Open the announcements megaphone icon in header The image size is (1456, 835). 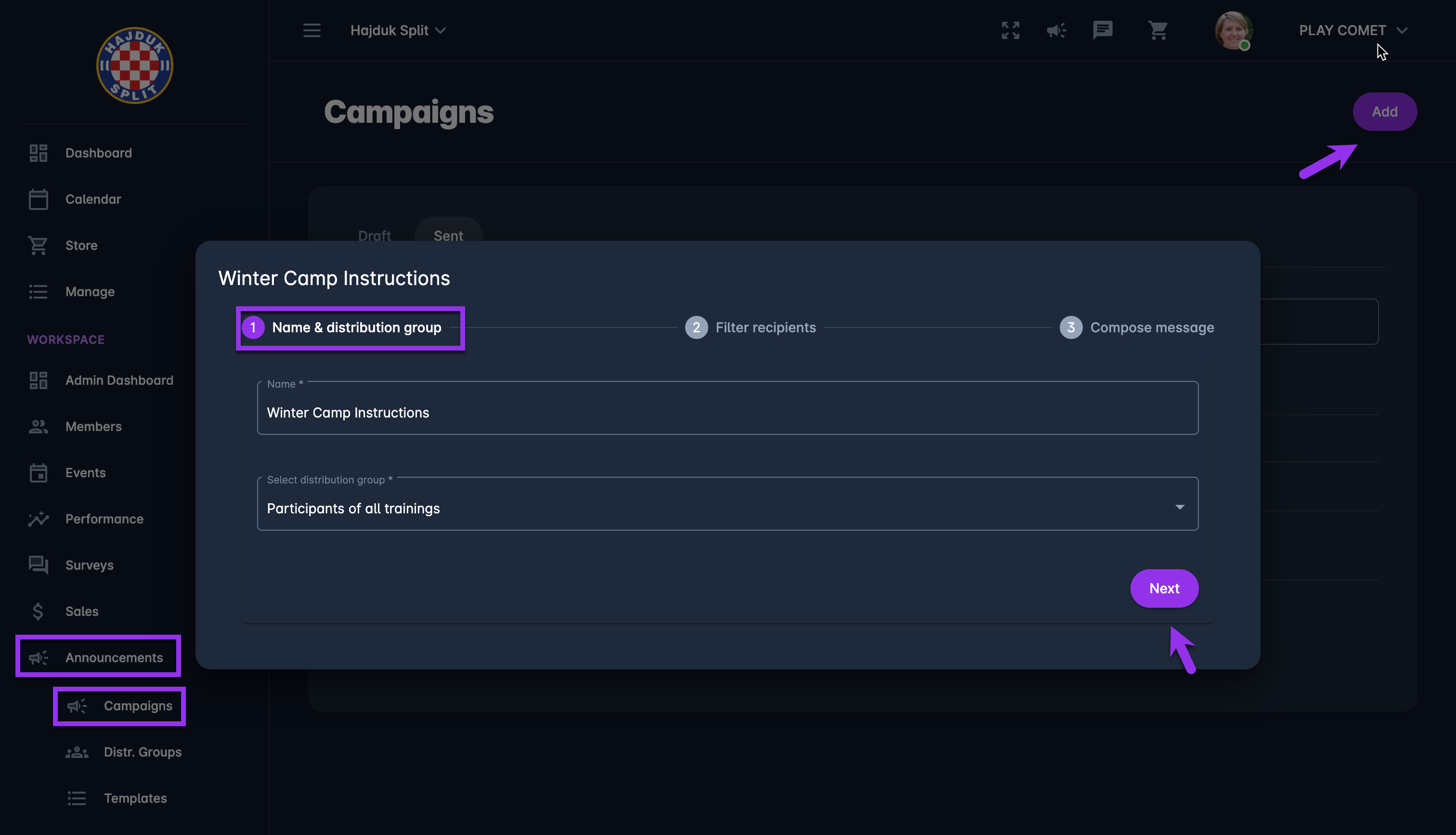(x=1056, y=30)
